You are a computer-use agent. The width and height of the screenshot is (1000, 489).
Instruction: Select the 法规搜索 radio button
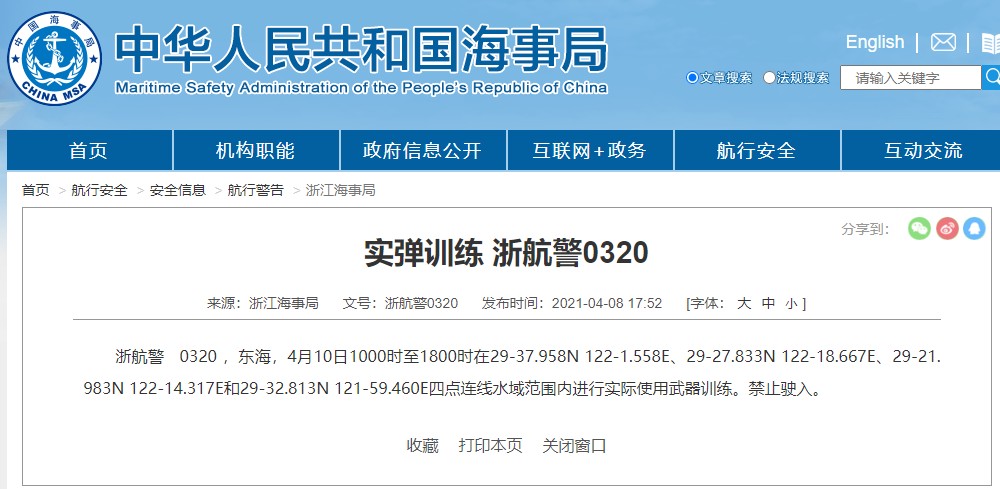point(769,78)
